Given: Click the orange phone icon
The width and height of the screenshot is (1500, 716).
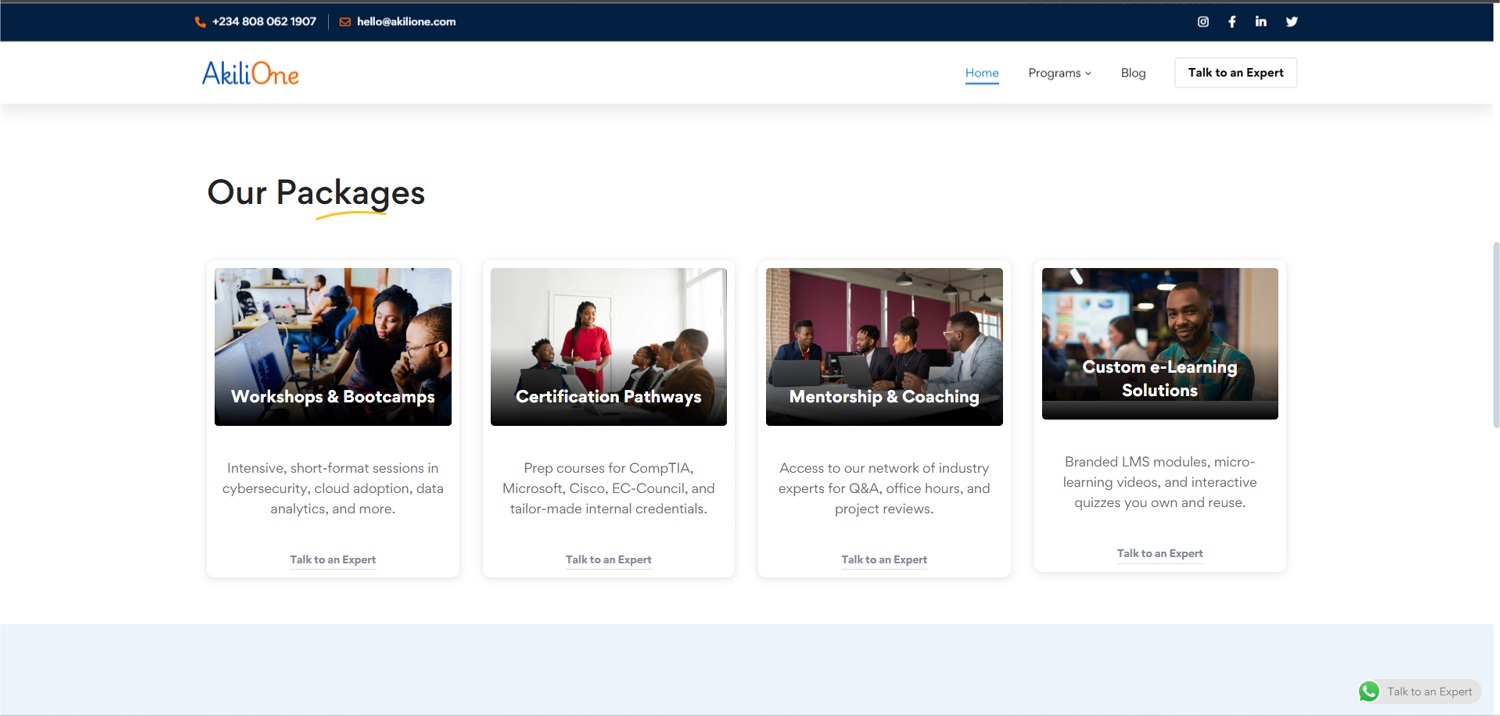Looking at the screenshot, I should point(200,22).
